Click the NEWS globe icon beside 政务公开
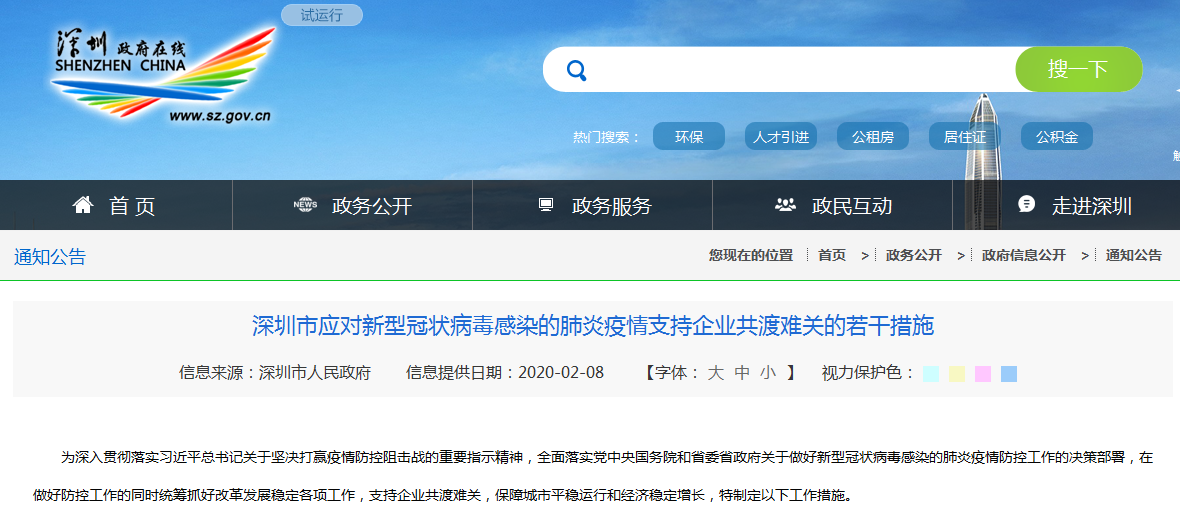Viewport: 1180px width, 513px height. 305,205
